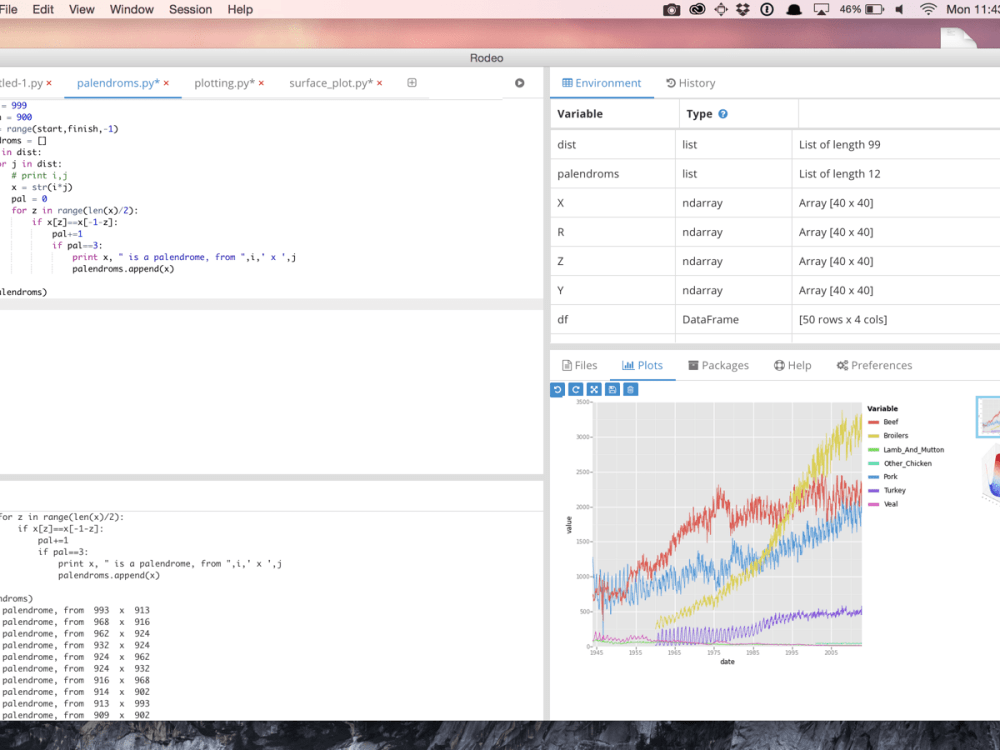Navigate to the next plot
The image size is (1000, 750).
click(575, 389)
